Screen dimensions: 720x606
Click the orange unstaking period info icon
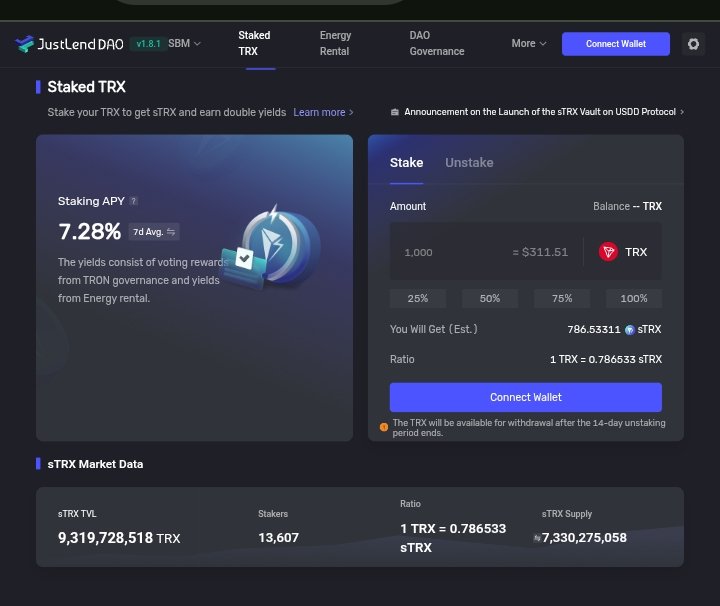(x=384, y=427)
